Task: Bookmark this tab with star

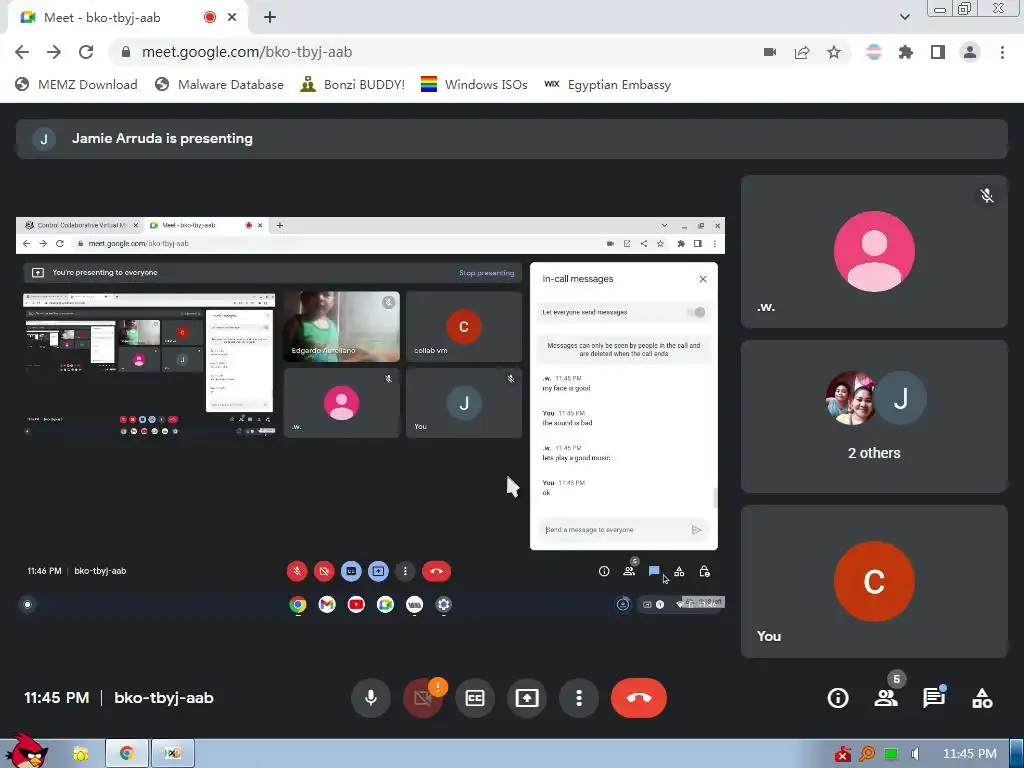Action: tap(834, 52)
